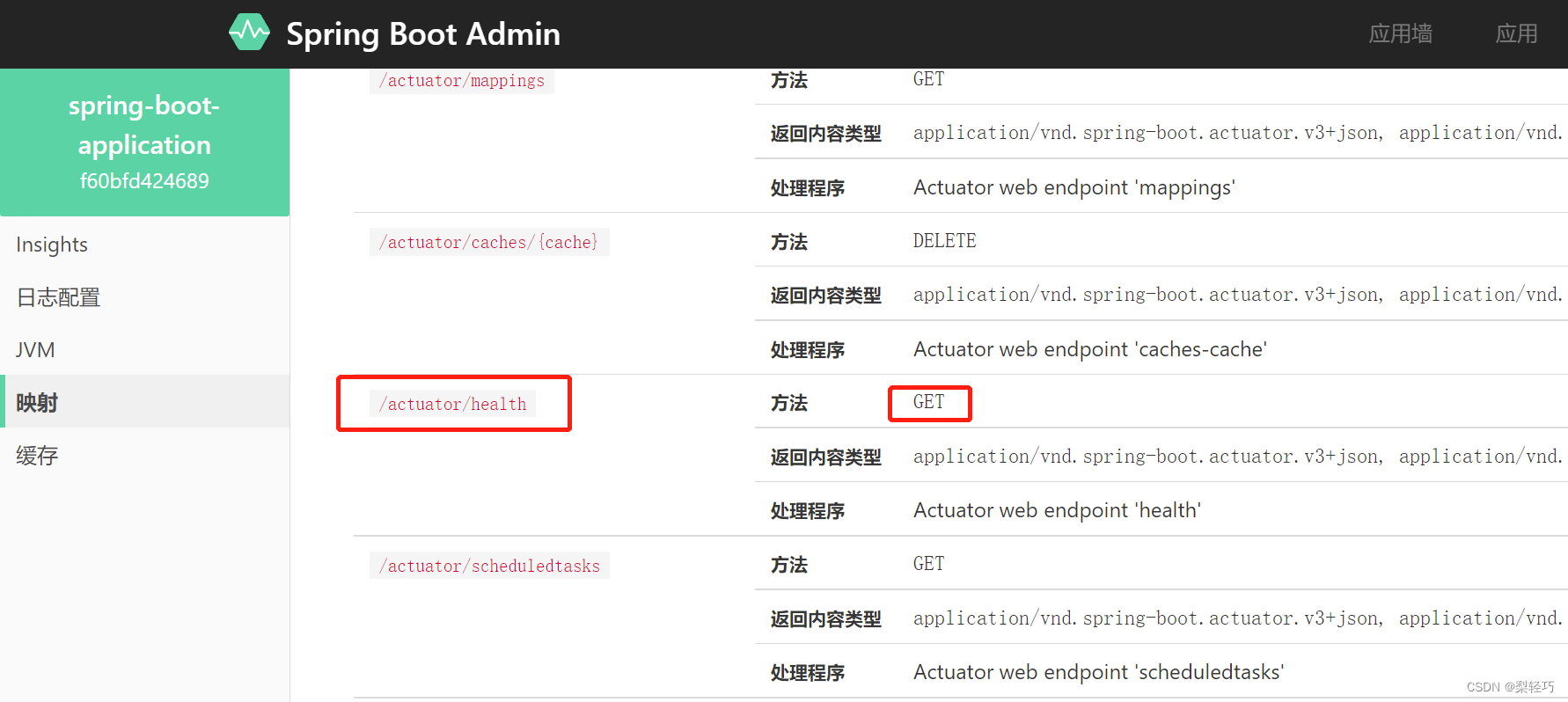Click the instance id f60bfd424689

click(x=144, y=180)
